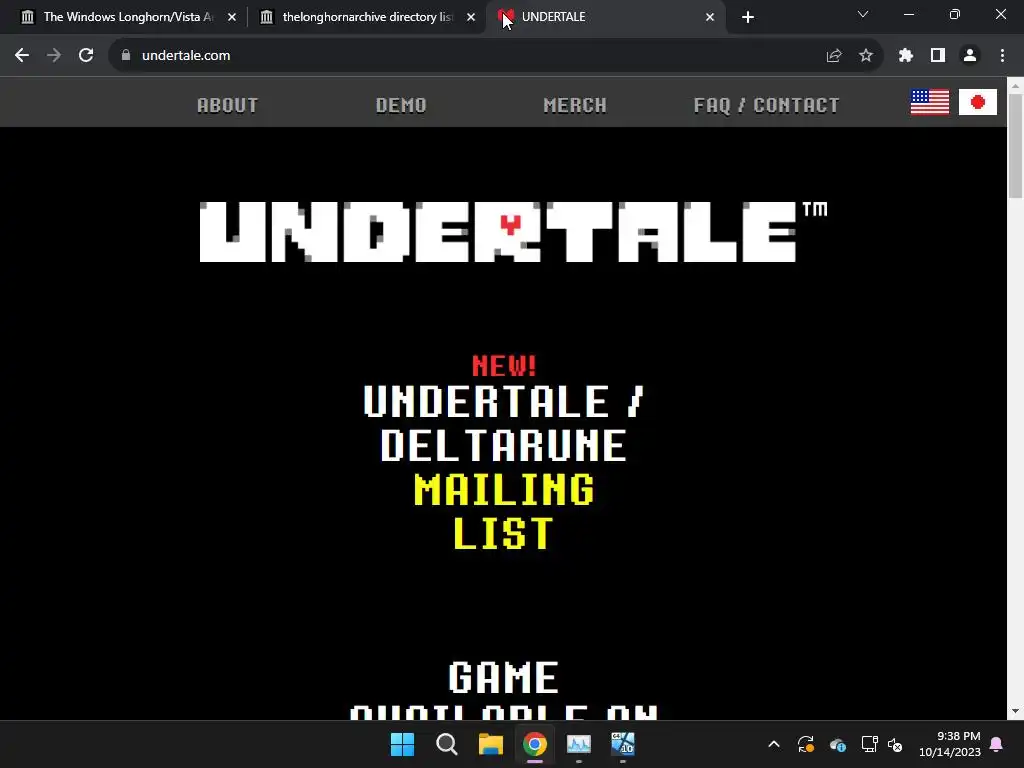The width and height of the screenshot is (1024, 768).
Task: Open Windows taskbar search
Action: tap(447, 744)
